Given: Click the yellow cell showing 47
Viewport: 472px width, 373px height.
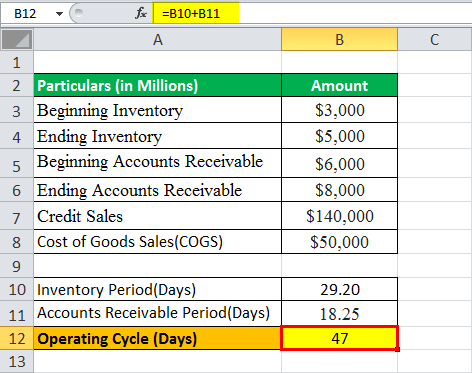Looking at the screenshot, I should point(339,338).
